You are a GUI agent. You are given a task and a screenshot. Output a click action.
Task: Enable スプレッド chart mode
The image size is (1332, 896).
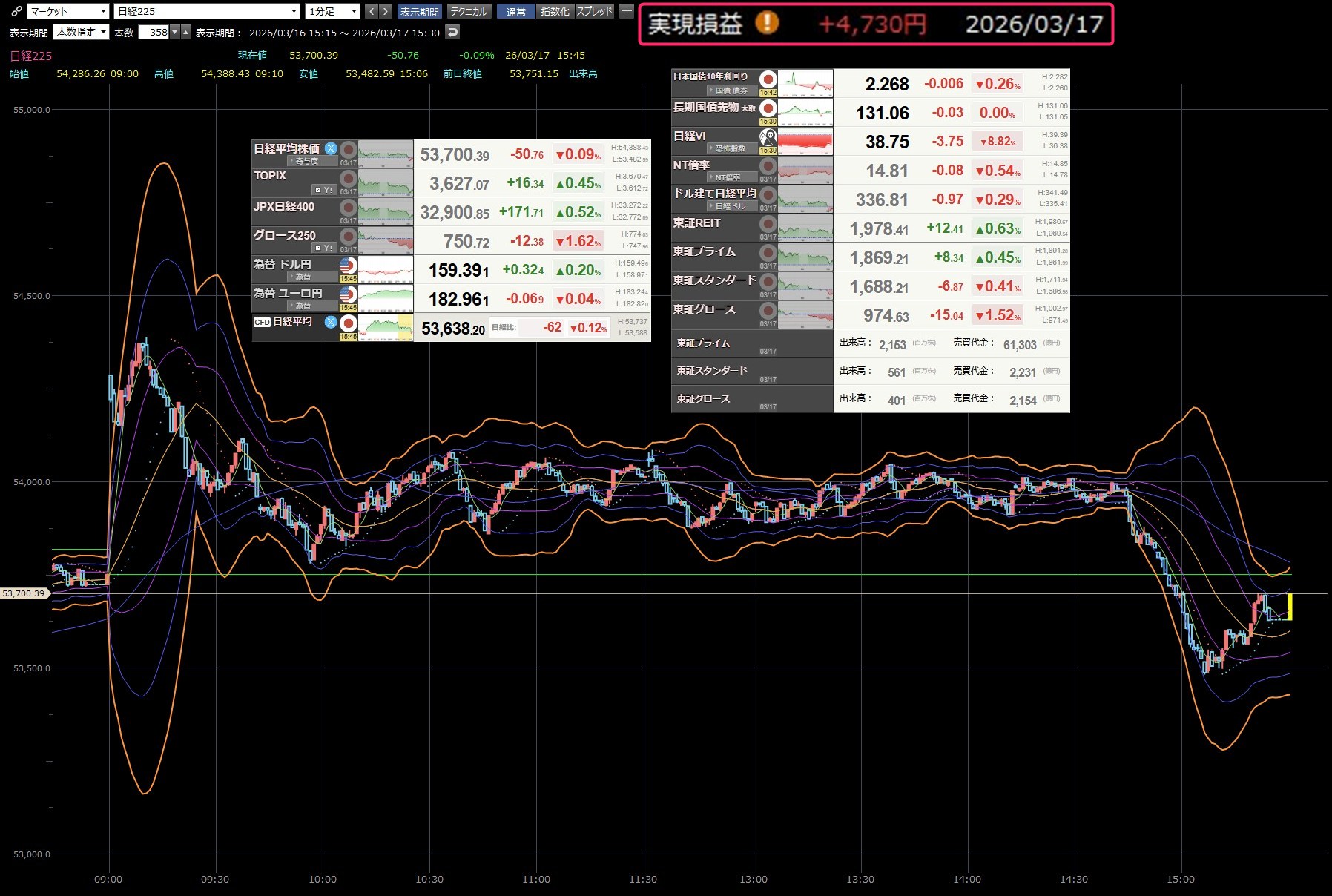[594, 11]
